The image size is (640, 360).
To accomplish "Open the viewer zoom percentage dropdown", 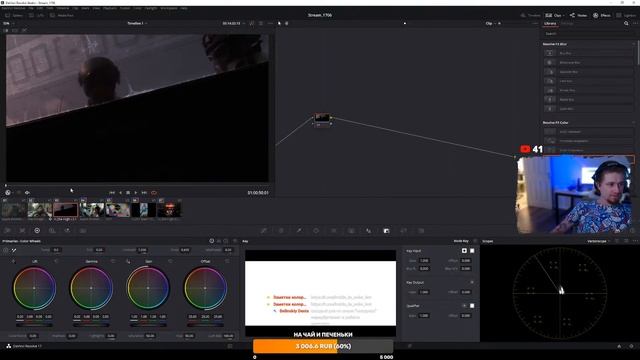I will [x=8, y=23].
